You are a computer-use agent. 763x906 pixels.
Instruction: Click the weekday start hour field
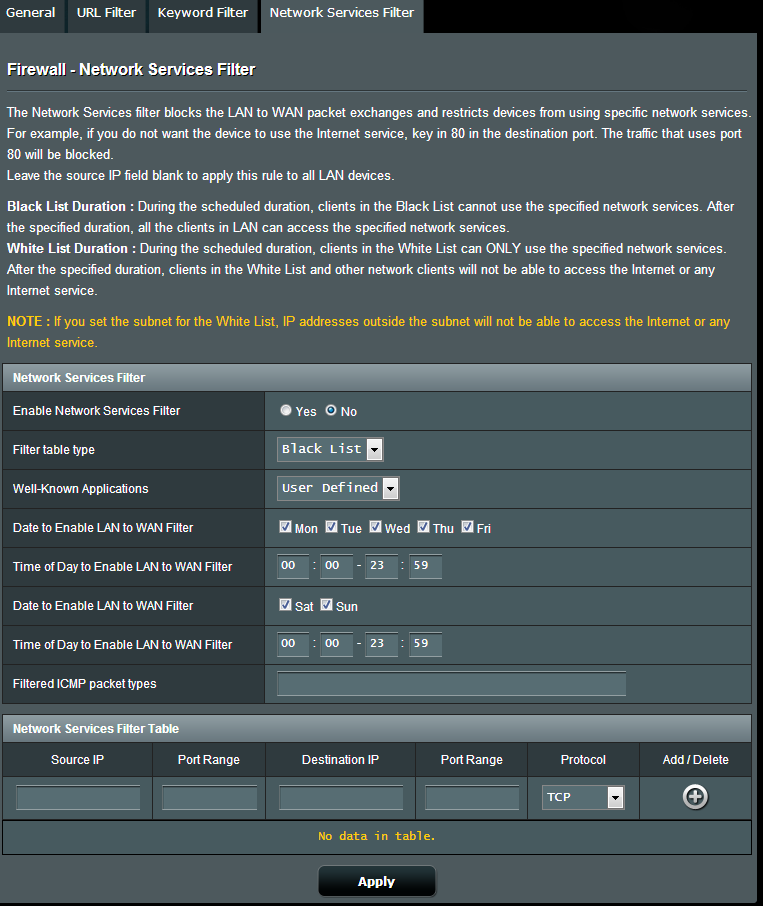293,566
